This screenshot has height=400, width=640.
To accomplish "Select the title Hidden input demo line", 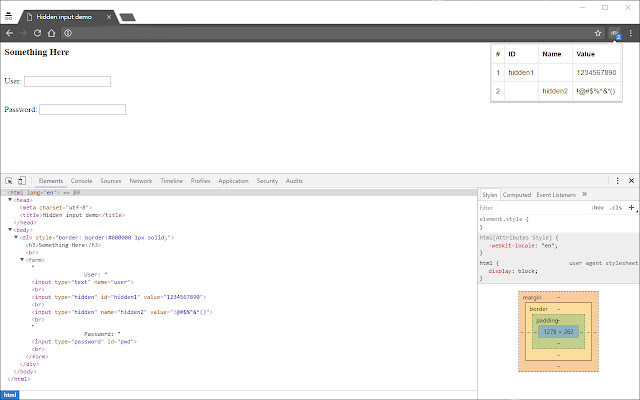I will 72,215.
